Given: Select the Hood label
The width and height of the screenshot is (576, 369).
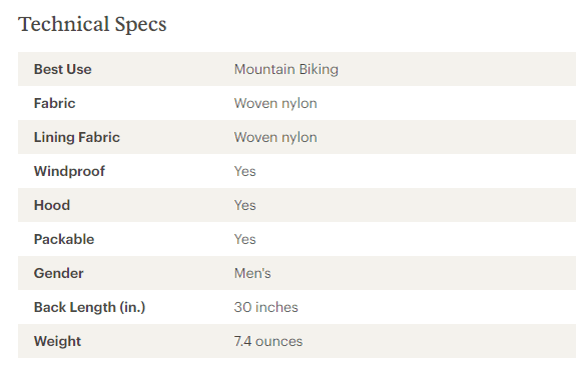Looking at the screenshot, I should tap(52, 205).
